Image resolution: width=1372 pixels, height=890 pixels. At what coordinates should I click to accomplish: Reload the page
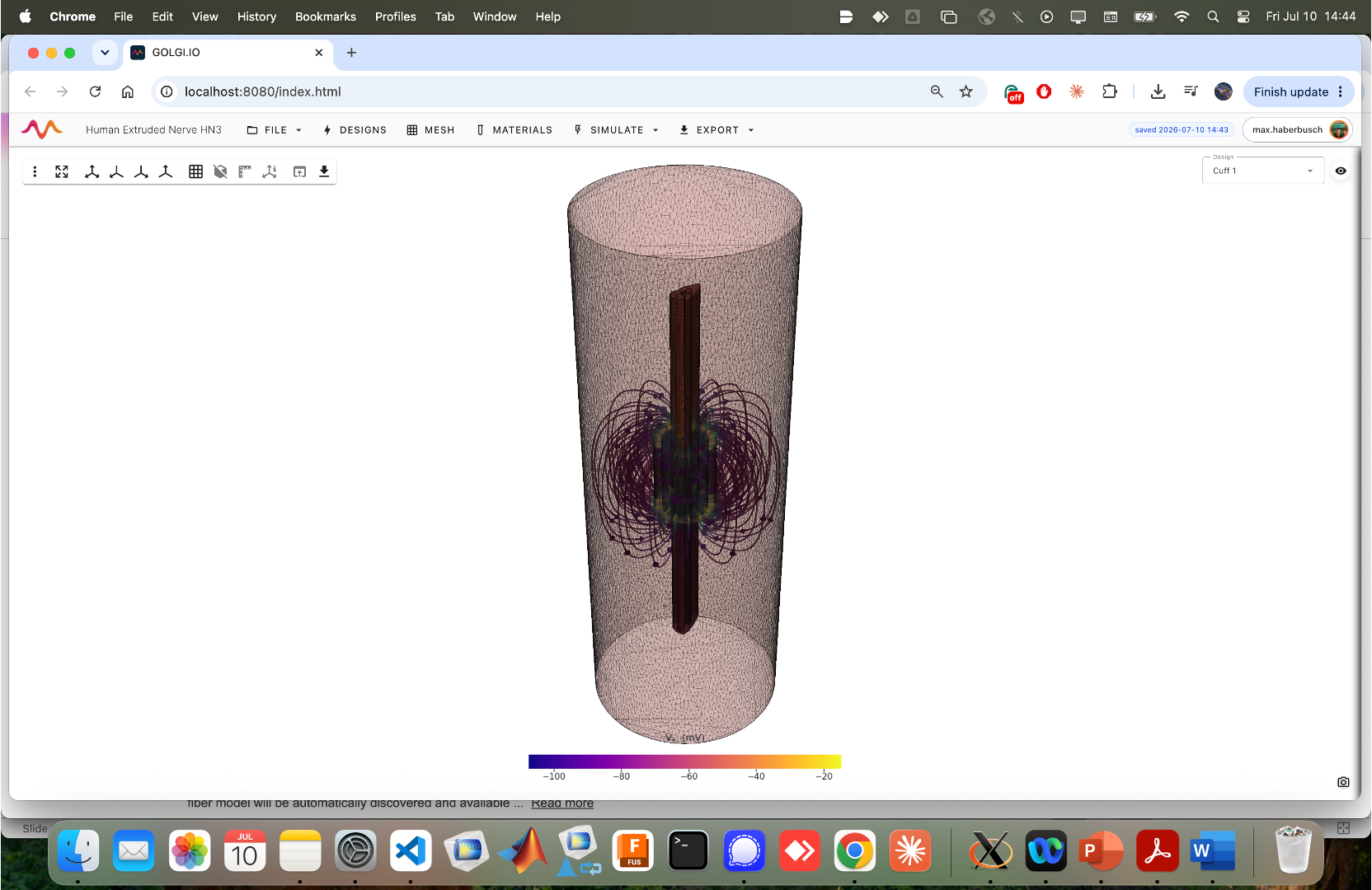[95, 91]
